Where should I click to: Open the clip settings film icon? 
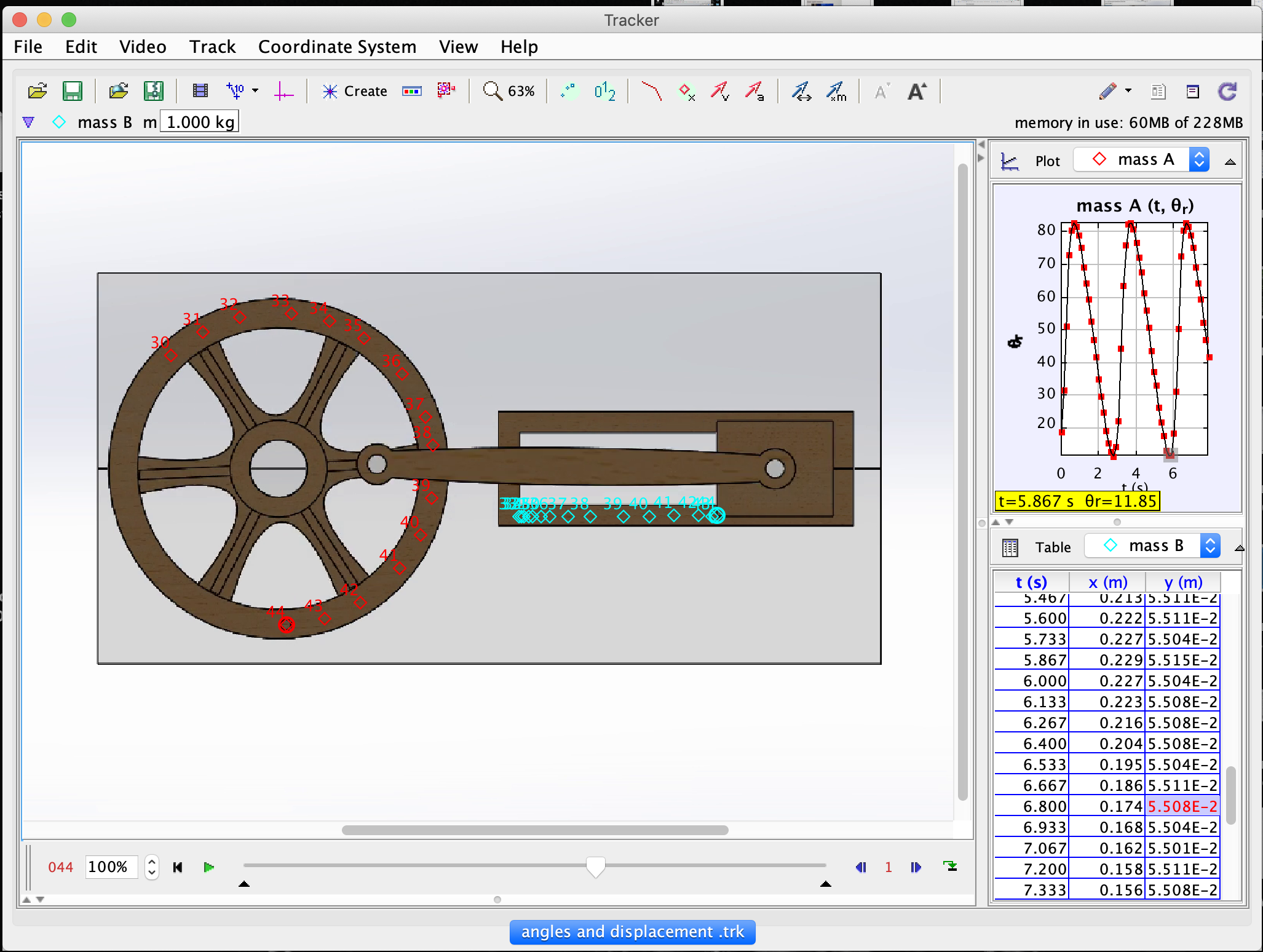pyautogui.click(x=200, y=91)
